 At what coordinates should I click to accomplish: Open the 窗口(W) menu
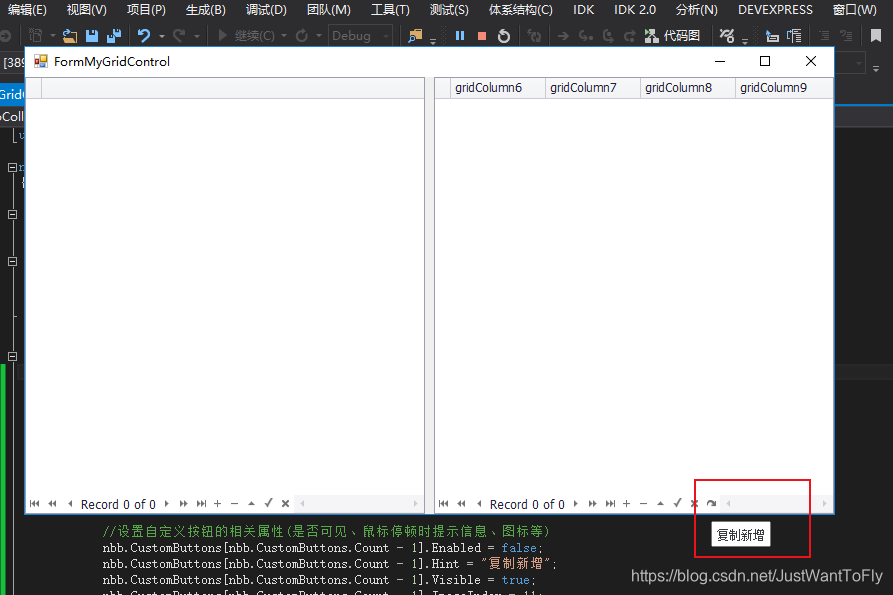click(x=854, y=10)
